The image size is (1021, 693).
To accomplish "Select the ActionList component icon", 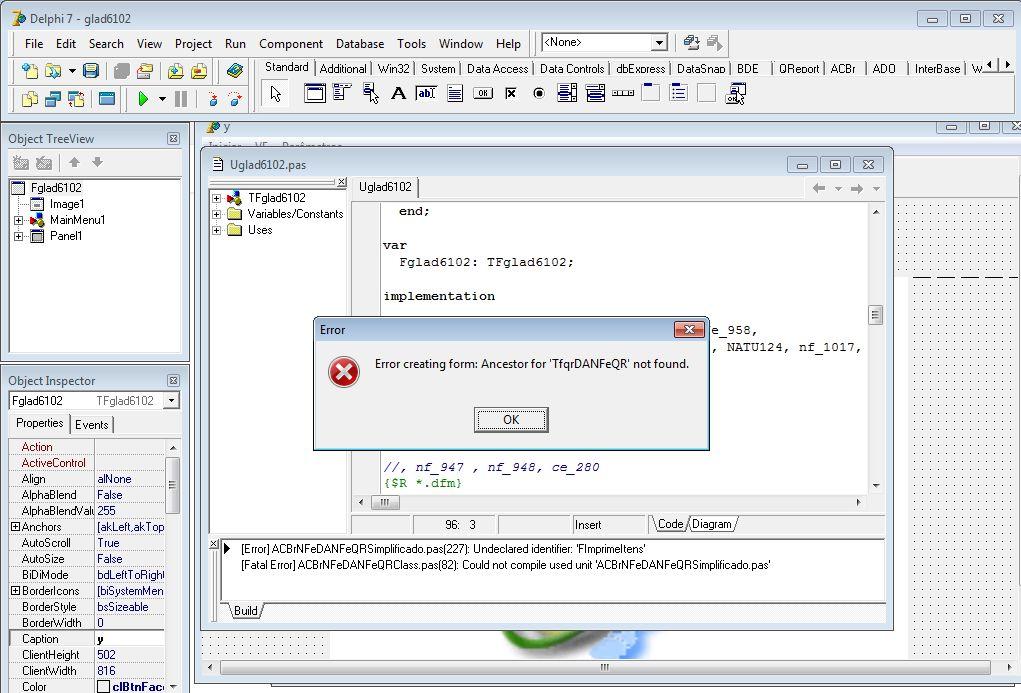I will 736,94.
